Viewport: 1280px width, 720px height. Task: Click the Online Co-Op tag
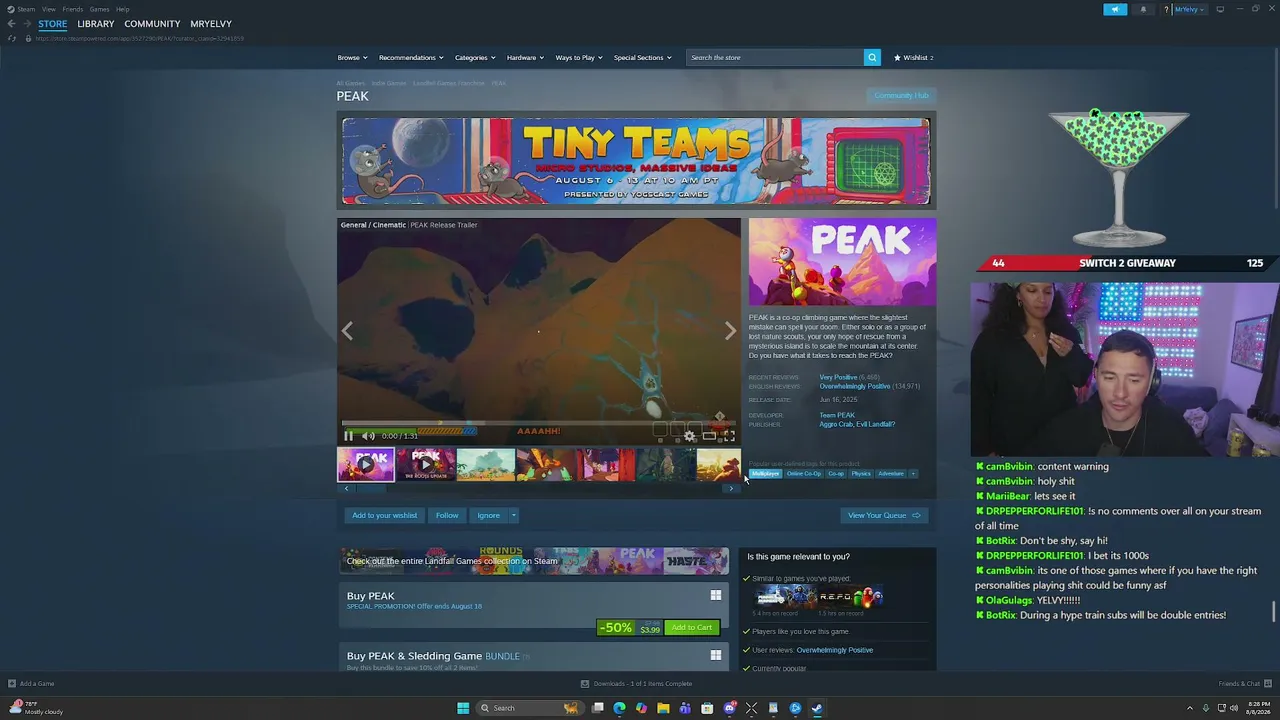point(804,474)
